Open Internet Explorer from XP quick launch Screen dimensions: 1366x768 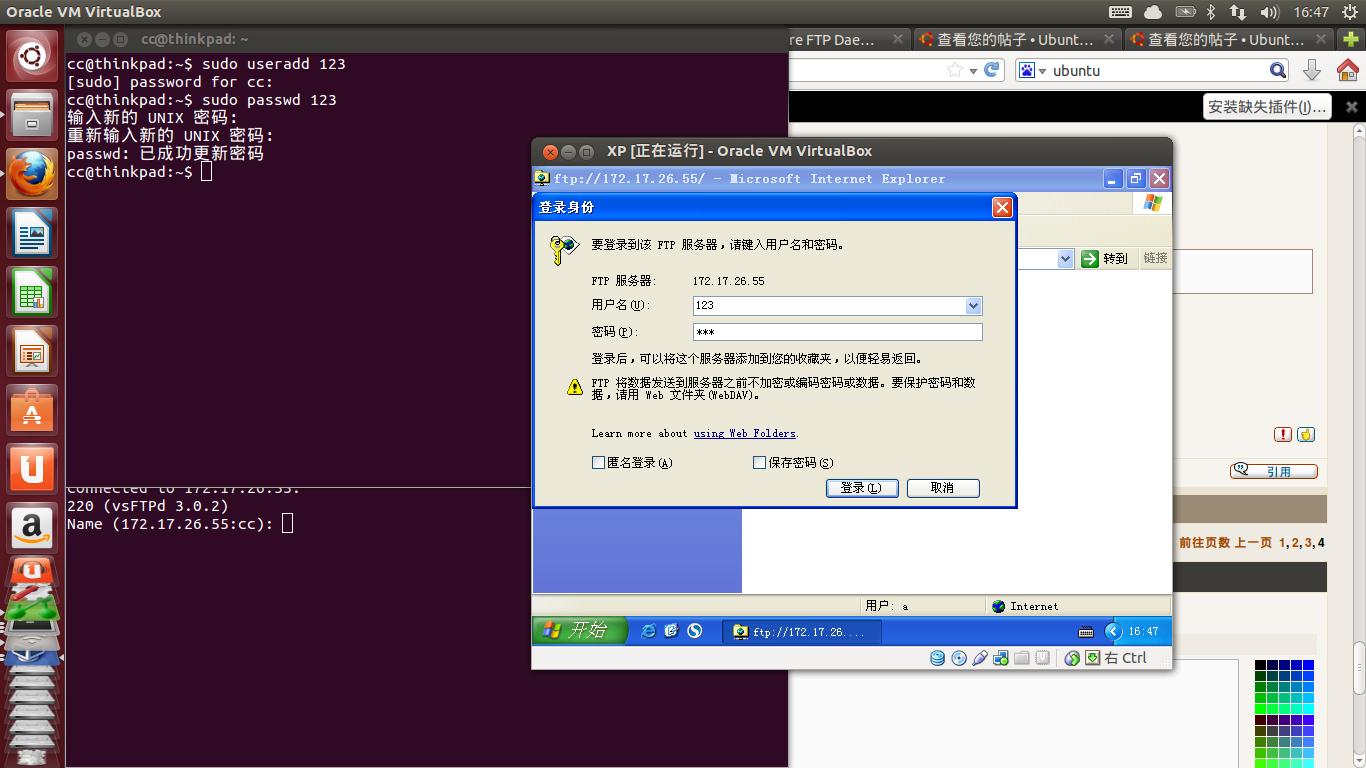point(649,631)
